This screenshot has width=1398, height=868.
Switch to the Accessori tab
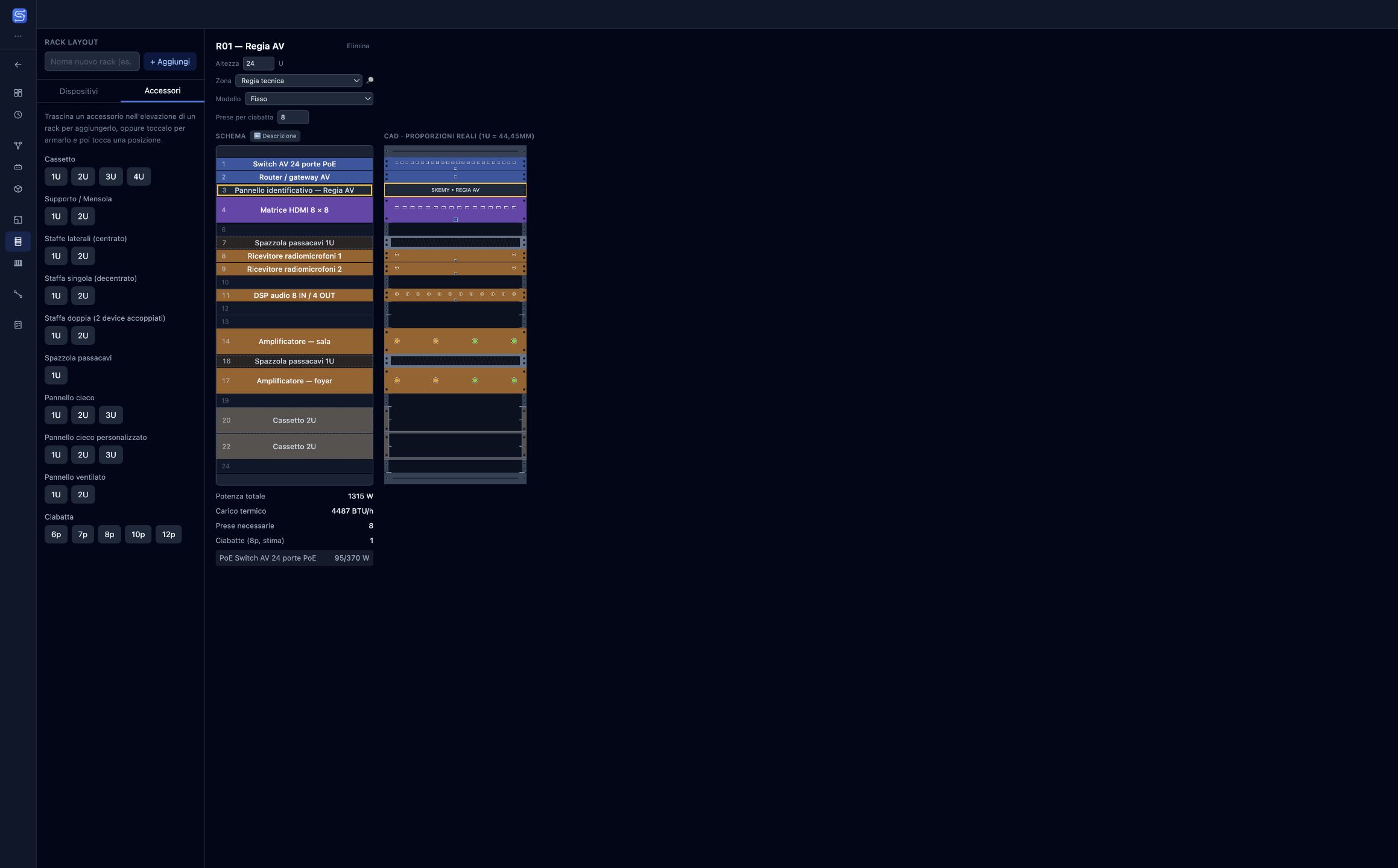[162, 91]
